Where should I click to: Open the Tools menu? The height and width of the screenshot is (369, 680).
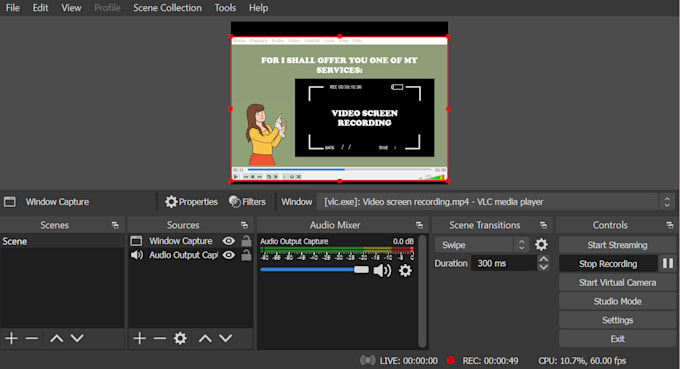225,8
